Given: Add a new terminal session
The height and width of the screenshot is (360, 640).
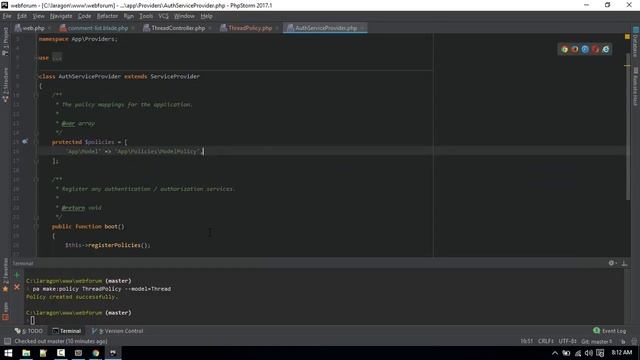Looking at the screenshot, I should click(x=17, y=276).
